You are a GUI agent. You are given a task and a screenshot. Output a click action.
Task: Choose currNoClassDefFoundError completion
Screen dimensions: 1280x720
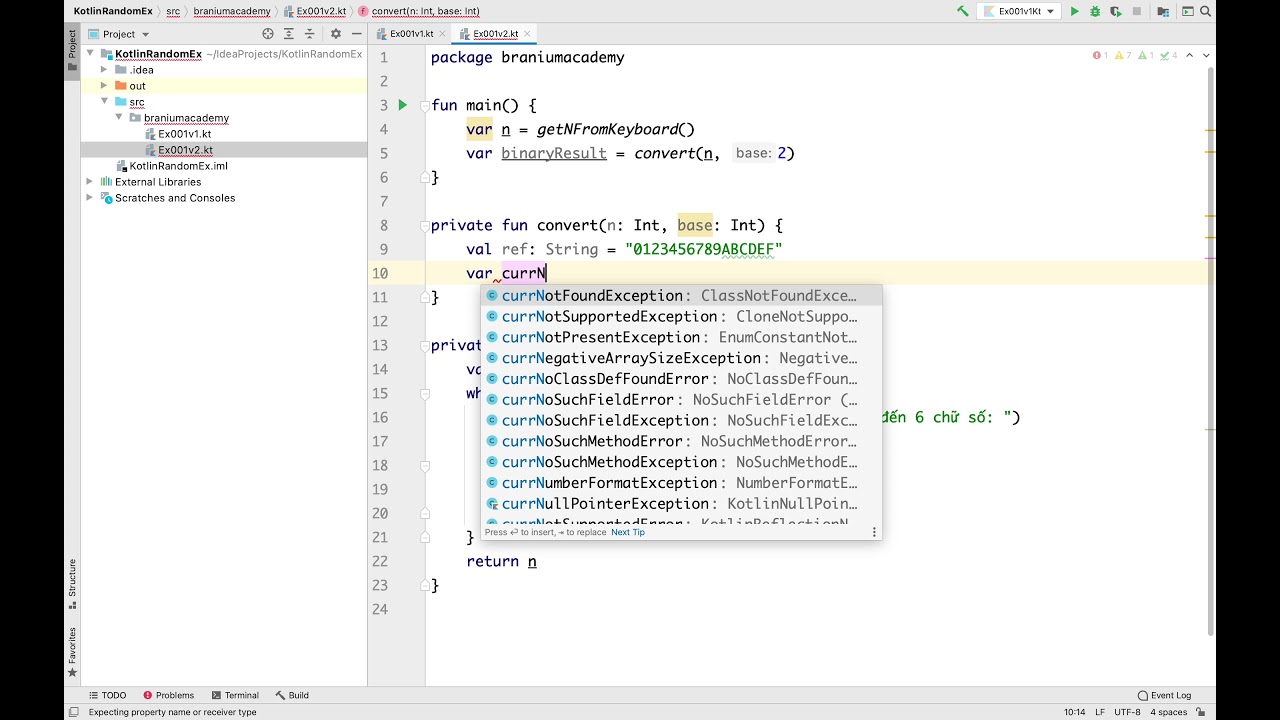tap(681, 379)
